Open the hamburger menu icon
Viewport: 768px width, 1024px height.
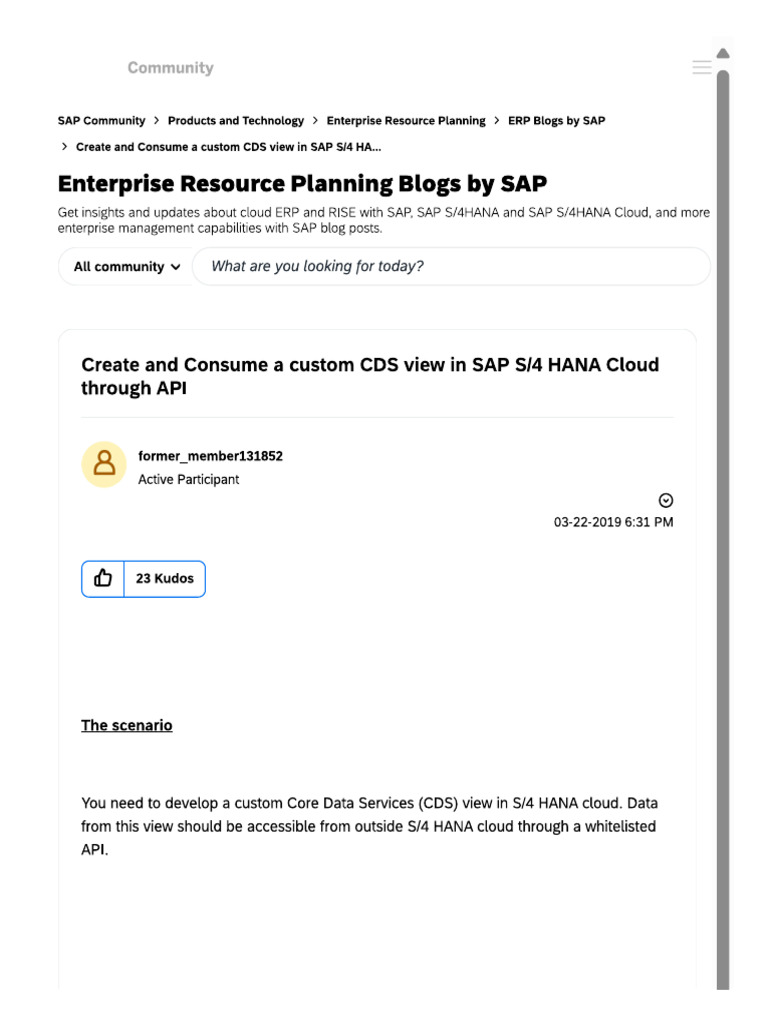(702, 68)
